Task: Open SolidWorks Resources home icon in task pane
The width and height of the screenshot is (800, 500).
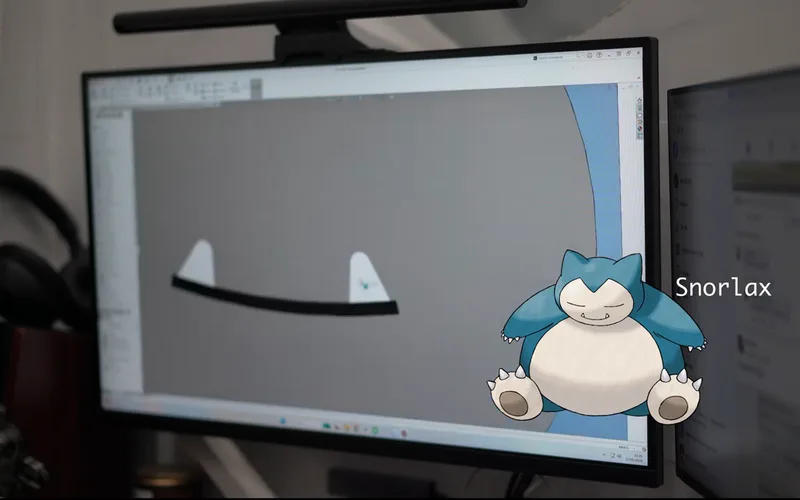Action: pyautogui.click(x=639, y=100)
